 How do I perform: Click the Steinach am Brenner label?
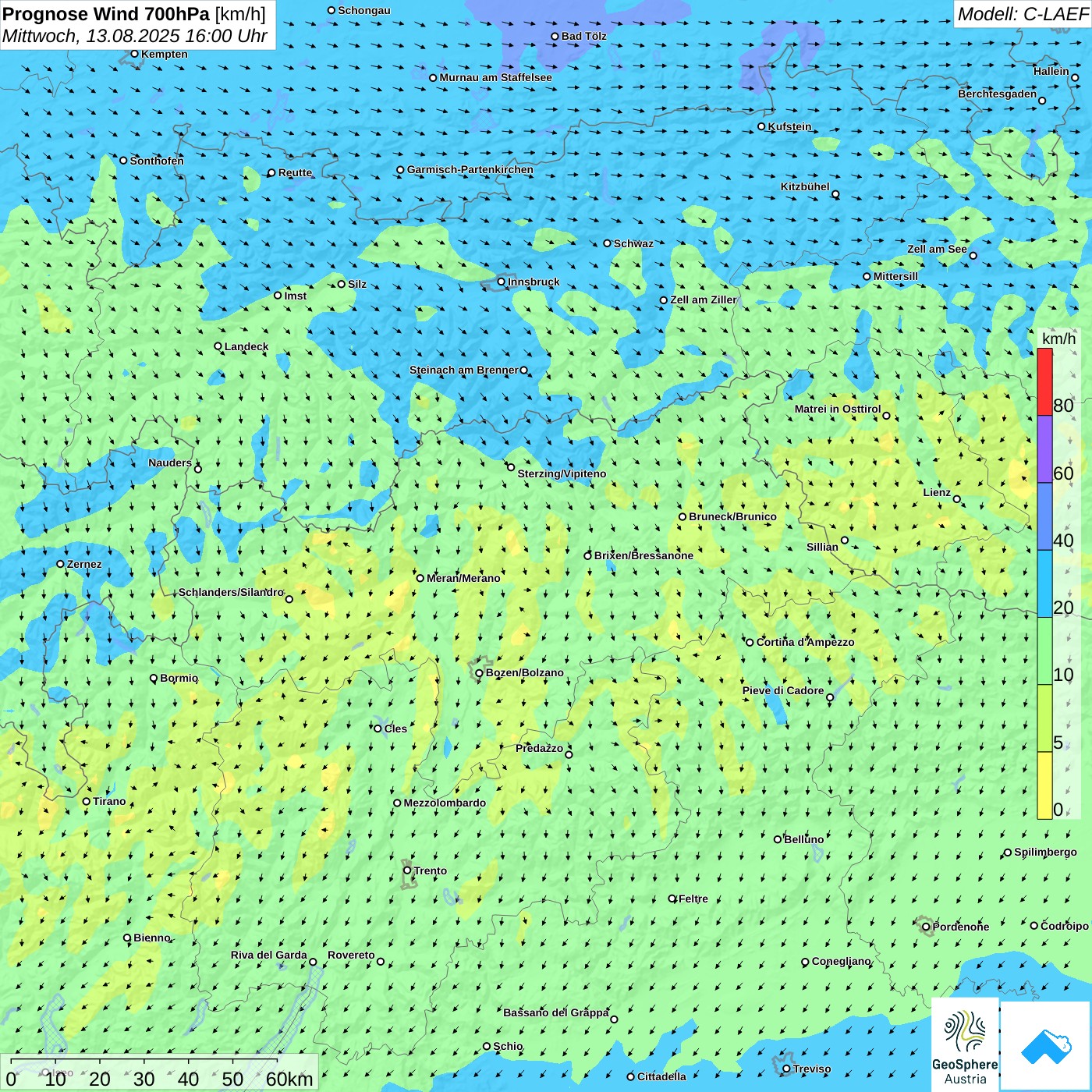[x=464, y=370]
